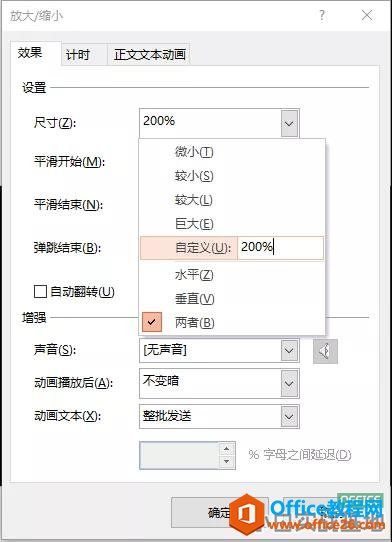This screenshot has height=542, width=392.
Task: Expand the 尺寸 dropdown arrow
Action: [289, 123]
